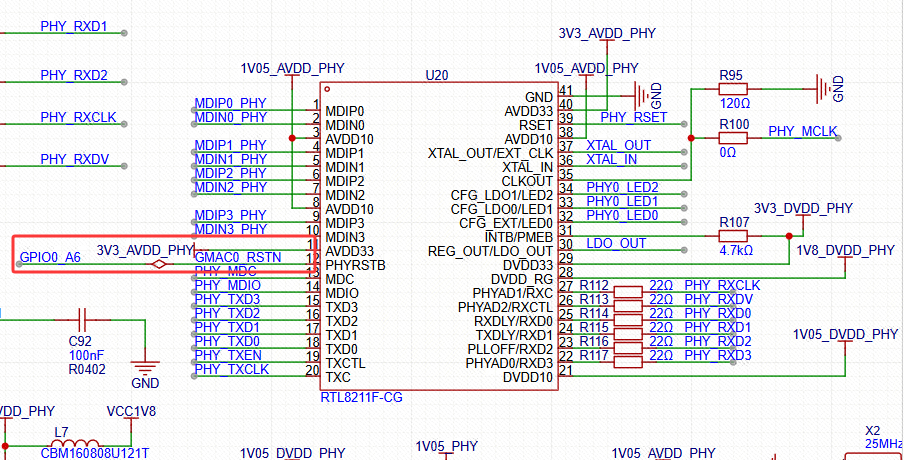Screen dimensions: 904x460
Task: Click the PHY_TXD2 net label
Action: pos(227,313)
